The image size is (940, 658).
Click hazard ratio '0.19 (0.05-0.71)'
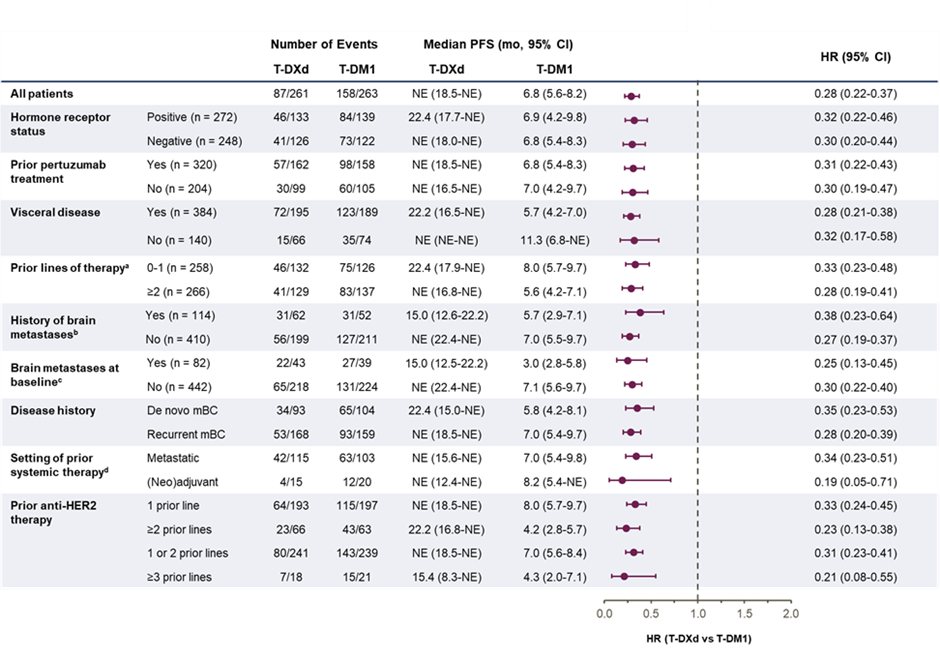pyautogui.click(x=855, y=482)
